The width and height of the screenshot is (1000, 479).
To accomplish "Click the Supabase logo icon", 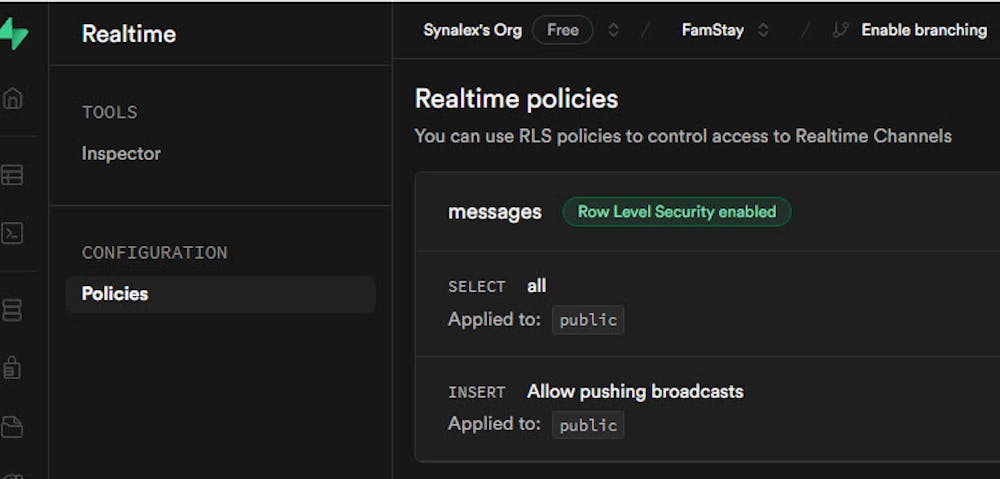I will coord(13,33).
